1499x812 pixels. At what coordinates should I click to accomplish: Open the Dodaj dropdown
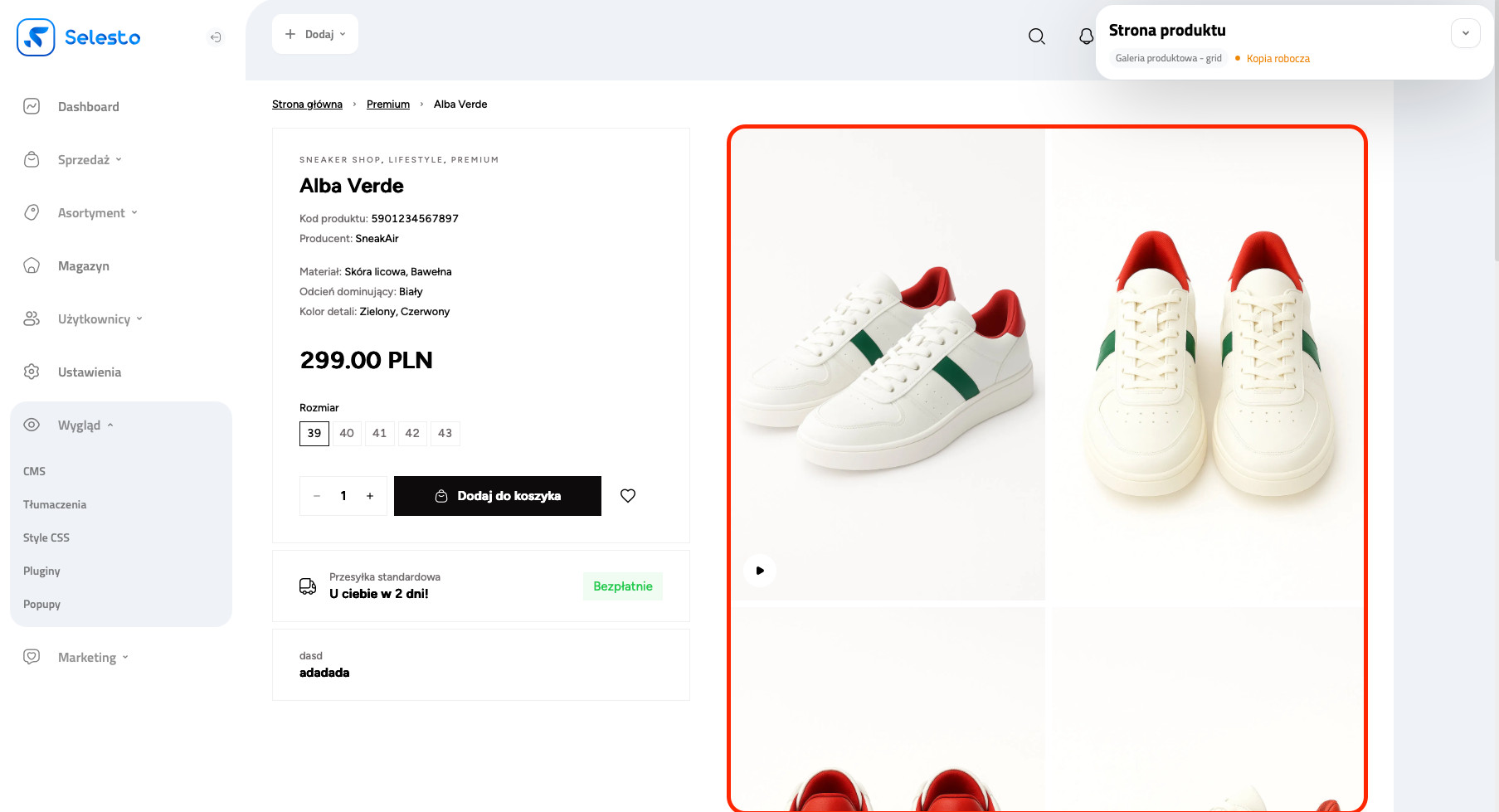[x=315, y=34]
